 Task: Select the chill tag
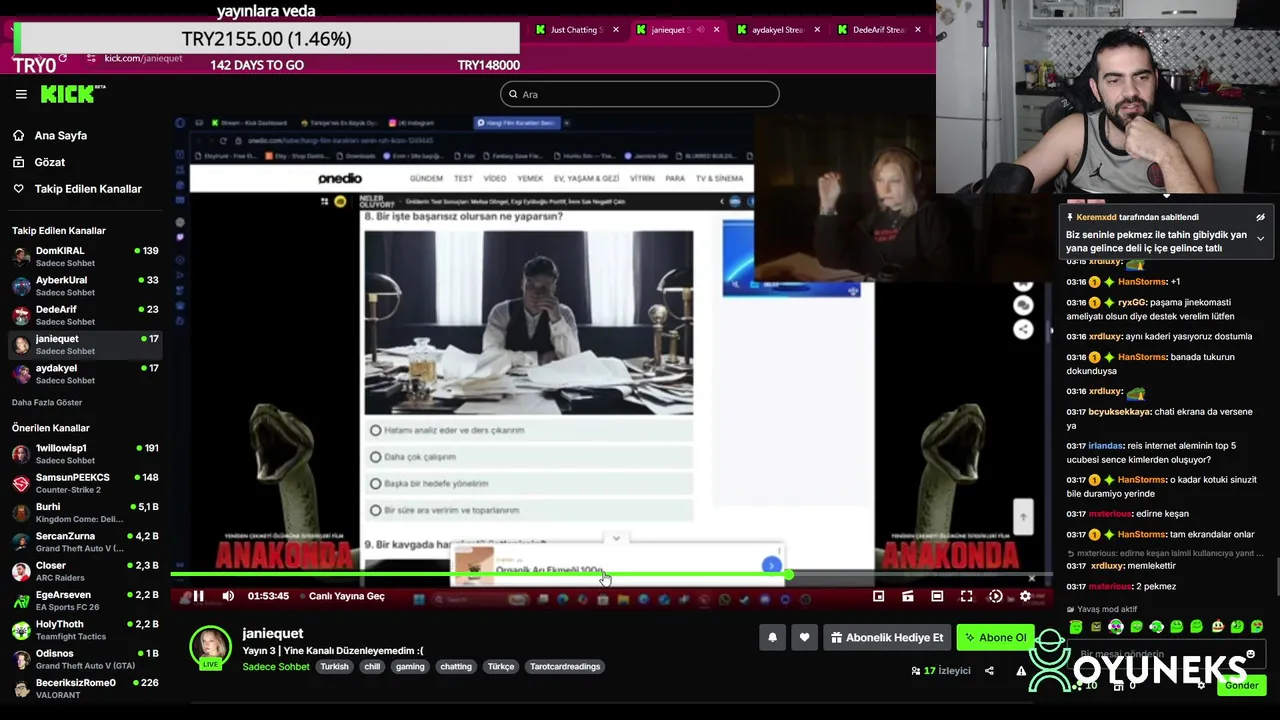click(372, 666)
